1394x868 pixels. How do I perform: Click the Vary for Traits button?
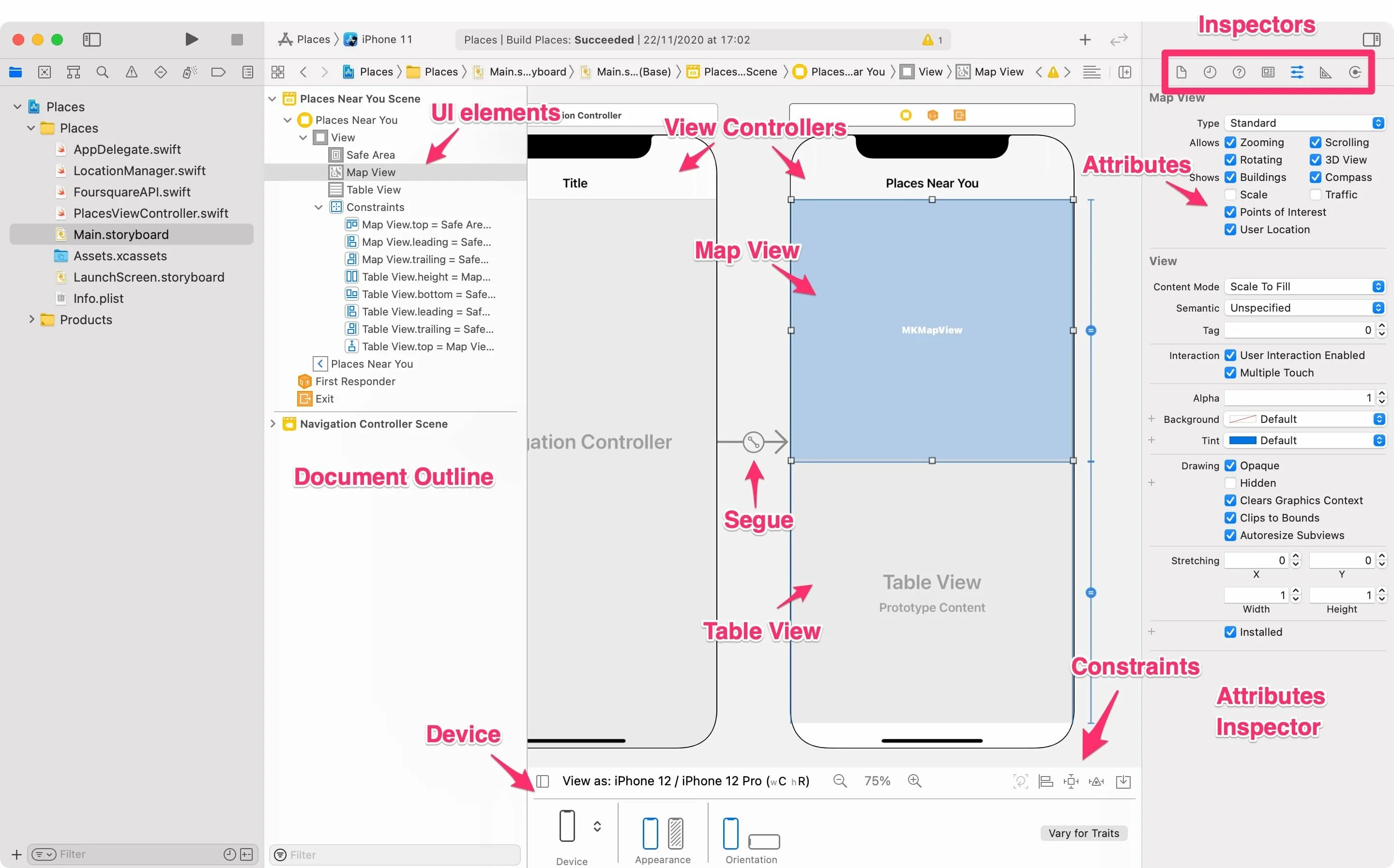coord(1083,833)
